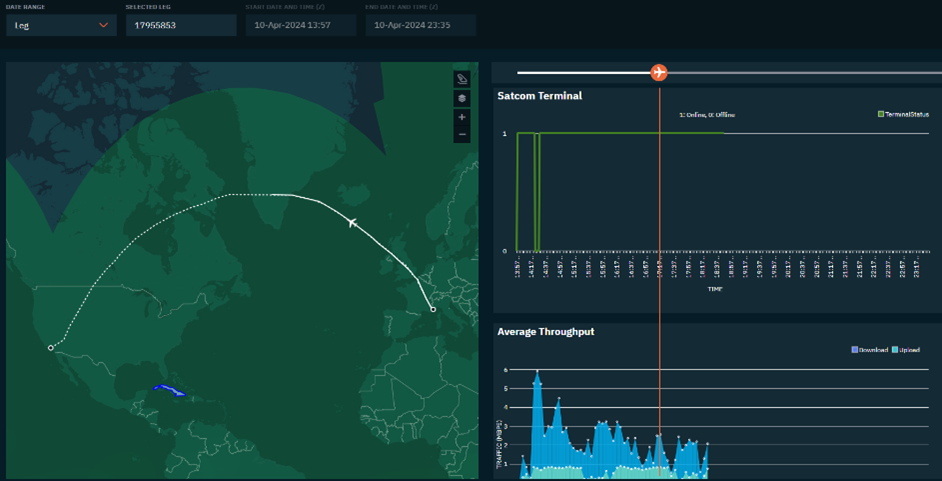942x481 pixels.
Task: Open the Date Range dropdown
Action: click(x=60, y=25)
